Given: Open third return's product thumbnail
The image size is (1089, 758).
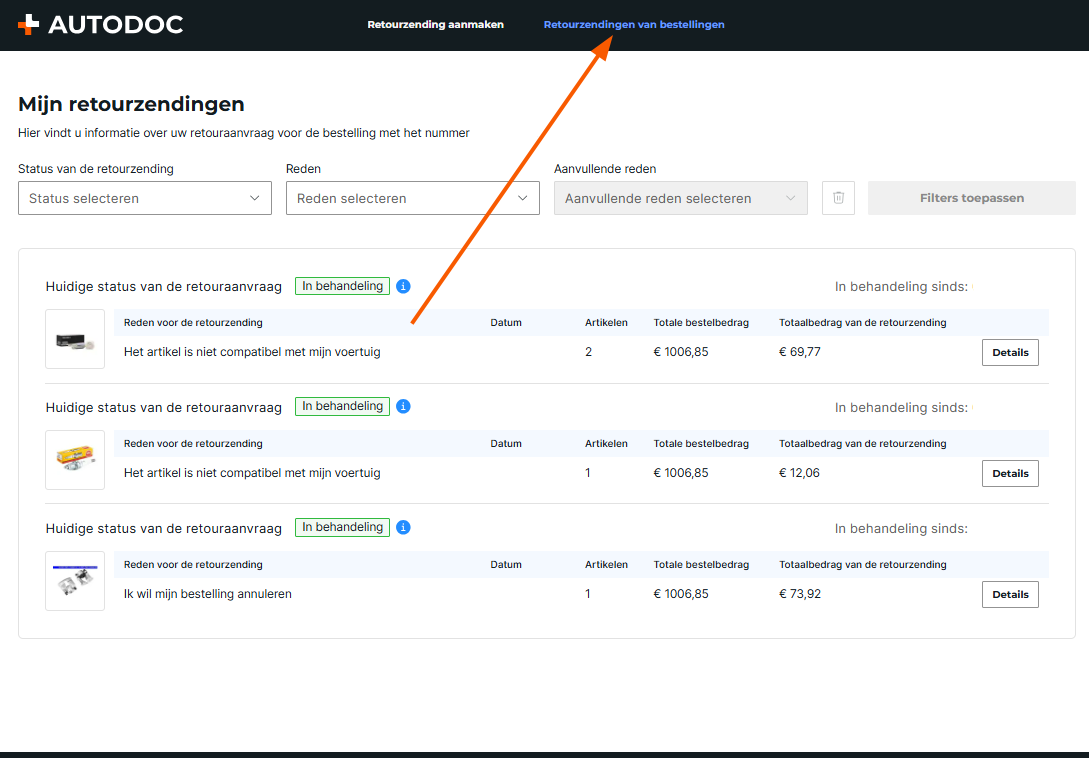Looking at the screenshot, I should point(75,581).
